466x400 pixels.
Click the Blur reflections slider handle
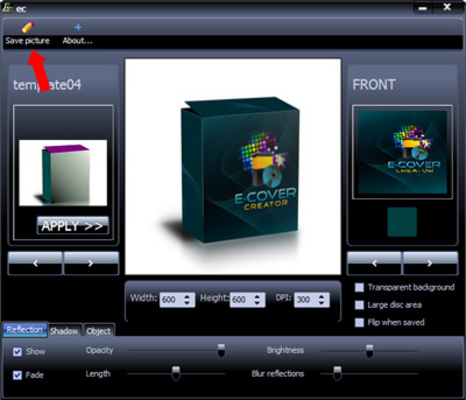point(337,373)
